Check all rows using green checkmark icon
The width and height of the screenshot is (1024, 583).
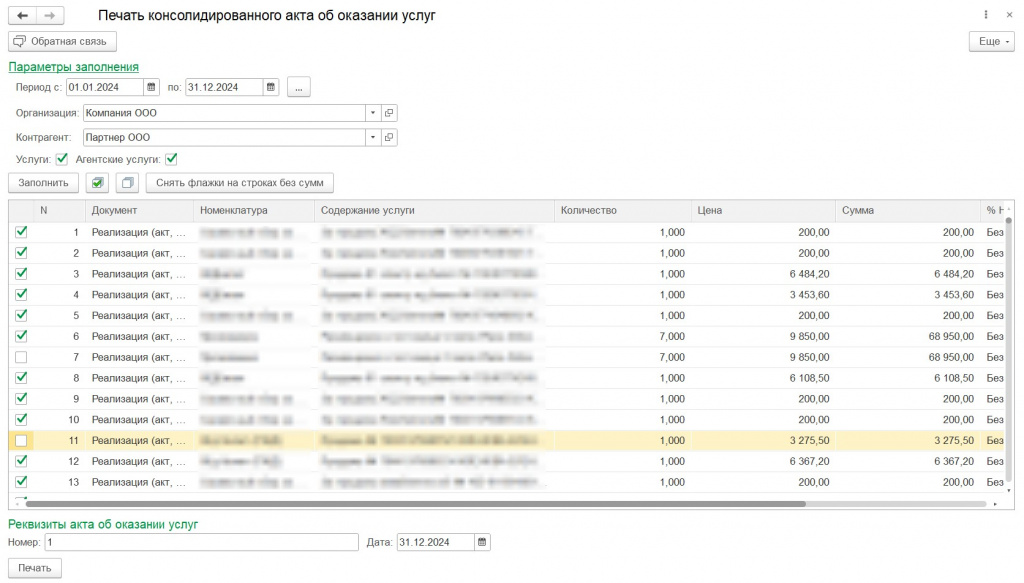pyautogui.click(x=97, y=183)
